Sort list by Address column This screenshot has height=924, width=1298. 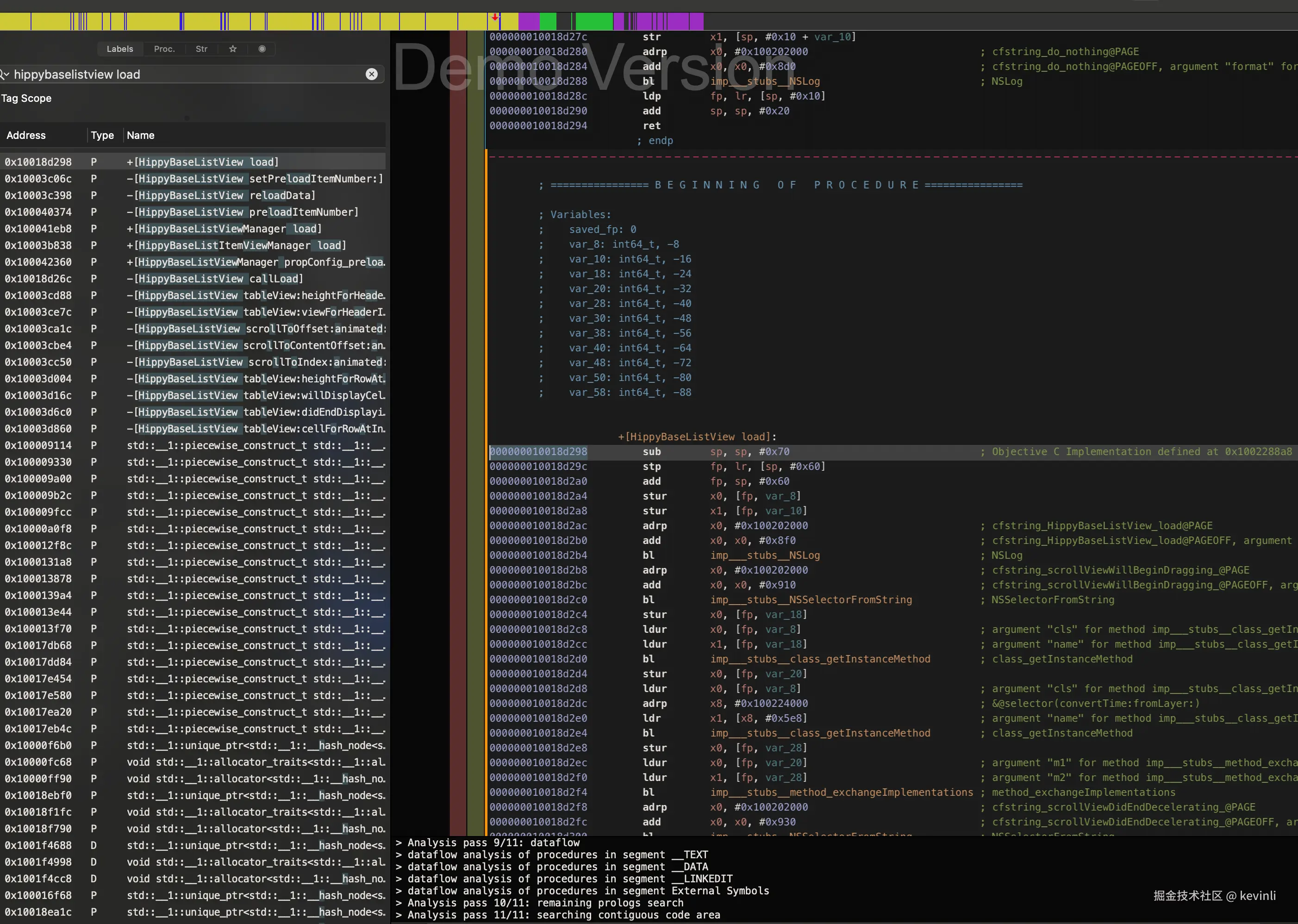[26, 136]
